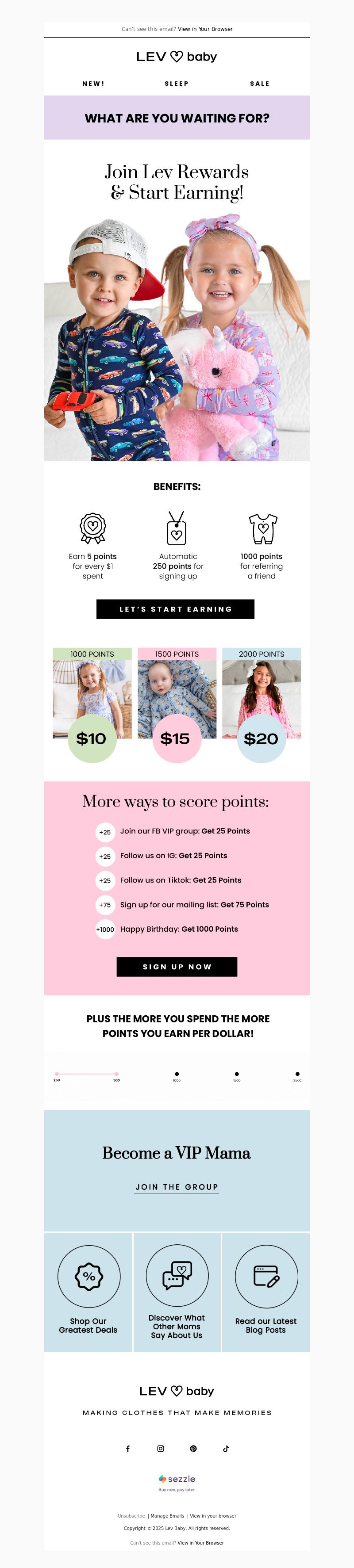Click the JOIN THE GROUP link
This screenshot has width=354, height=1568.
tap(177, 1187)
